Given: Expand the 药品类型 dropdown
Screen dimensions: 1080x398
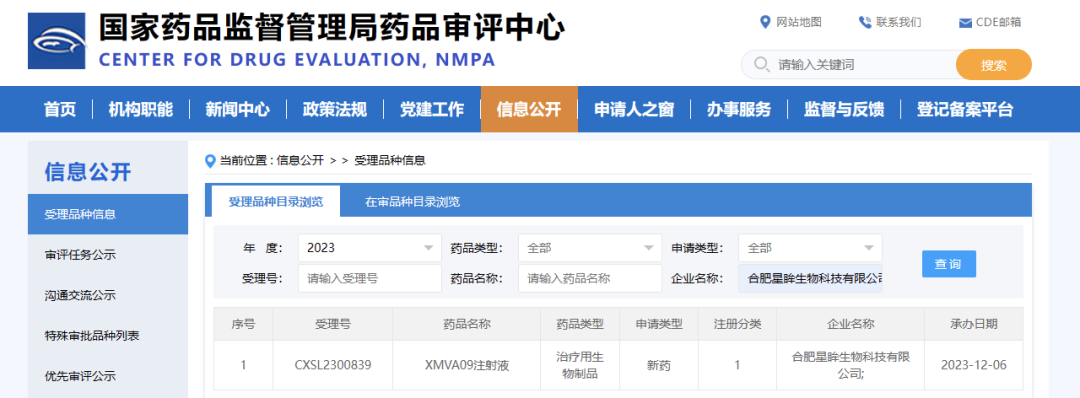Looking at the screenshot, I should [590, 248].
